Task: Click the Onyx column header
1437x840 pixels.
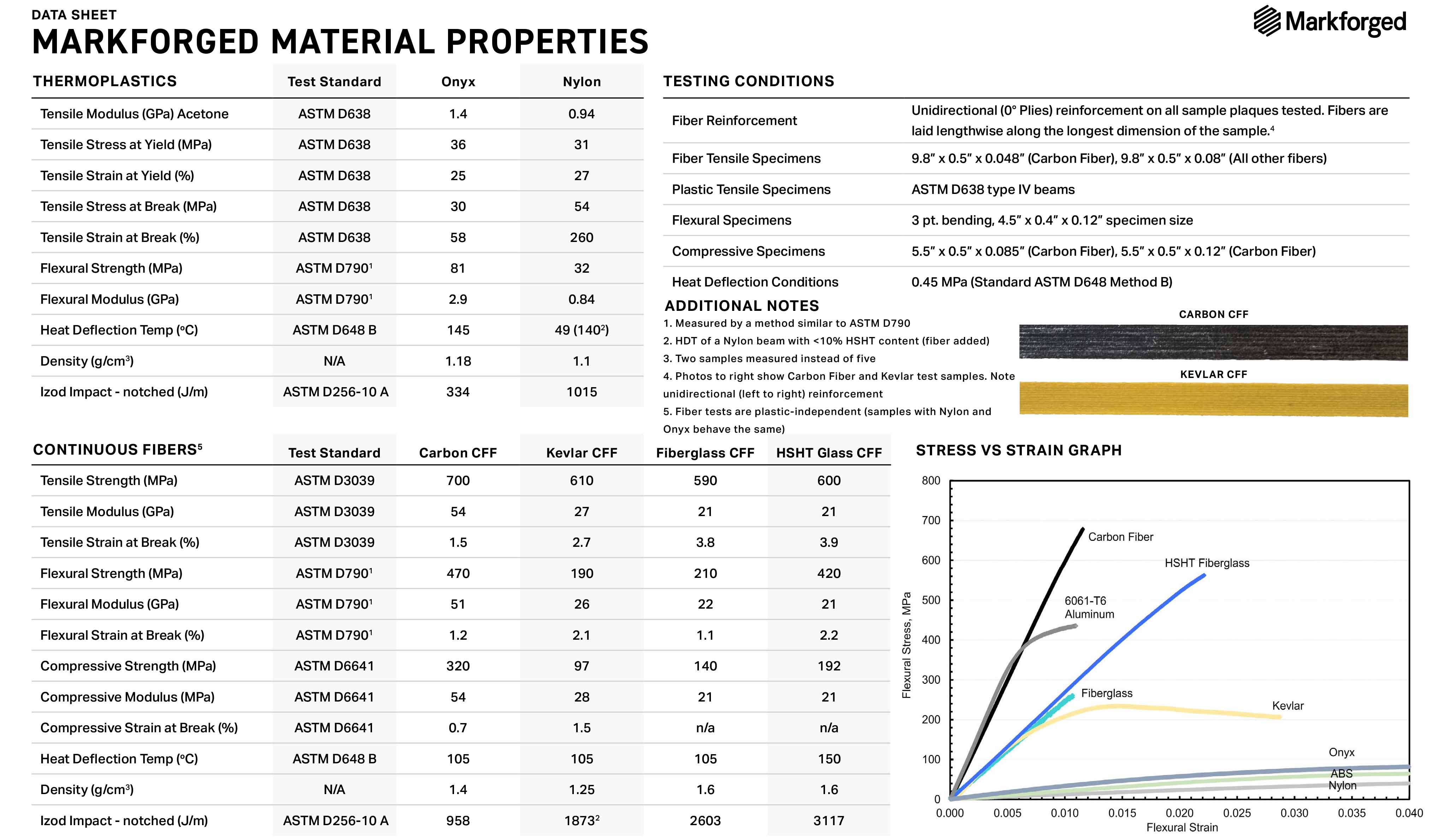Action: pyautogui.click(x=458, y=82)
